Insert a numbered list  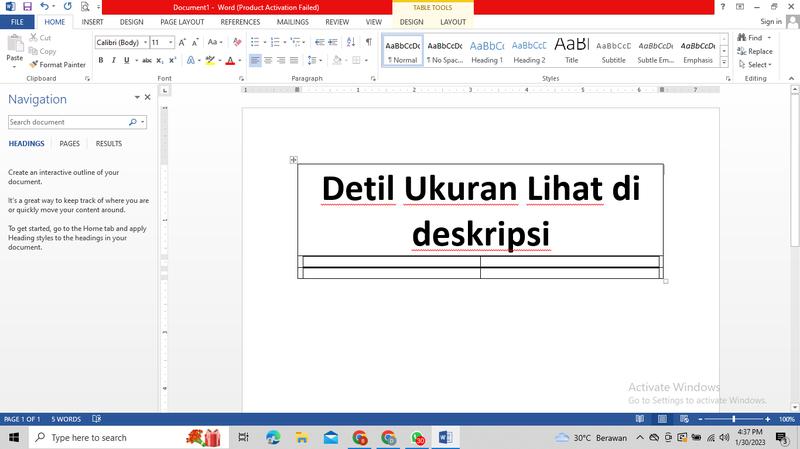click(275, 42)
